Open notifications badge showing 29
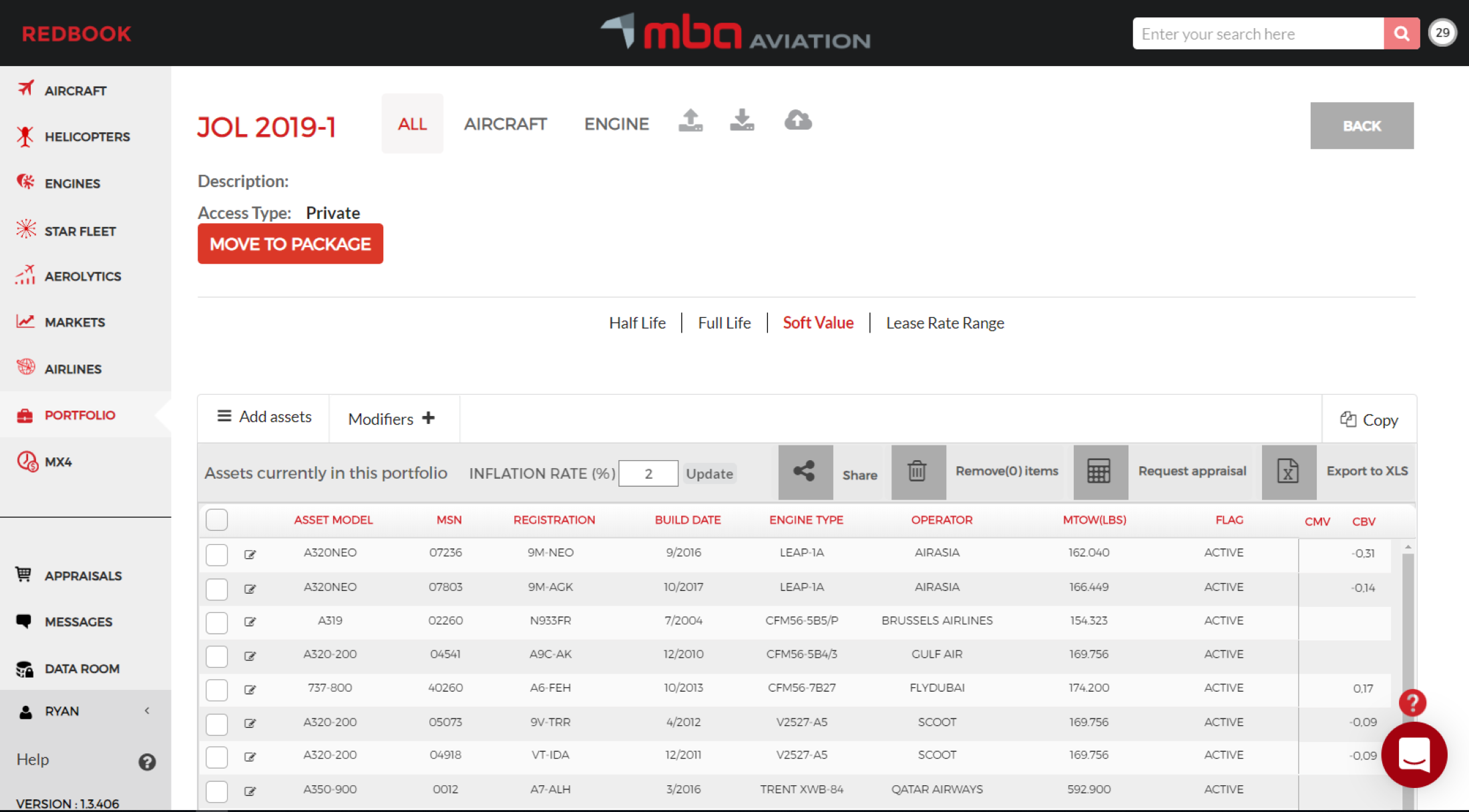Viewport: 1469px width, 812px height. point(1442,33)
